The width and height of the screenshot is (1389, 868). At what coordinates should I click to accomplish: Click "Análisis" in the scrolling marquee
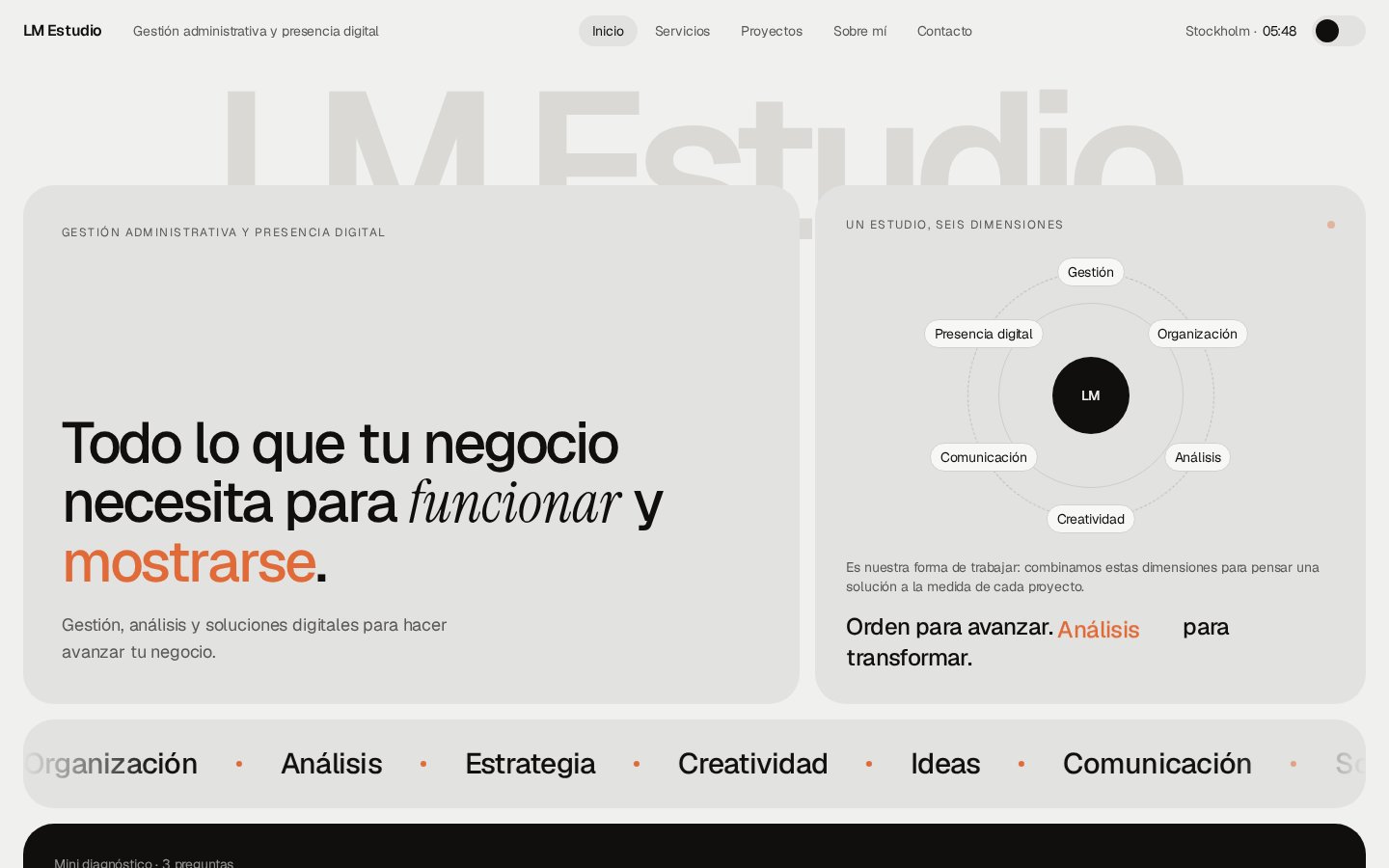tap(332, 764)
